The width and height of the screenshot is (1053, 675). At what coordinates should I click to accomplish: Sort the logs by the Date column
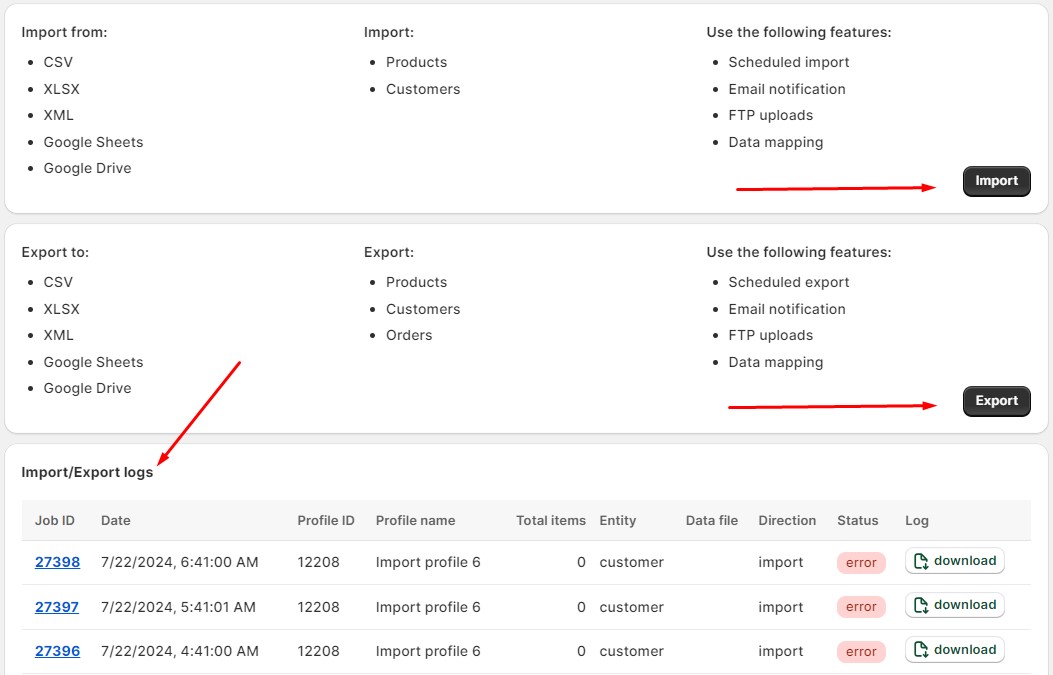pos(117,520)
